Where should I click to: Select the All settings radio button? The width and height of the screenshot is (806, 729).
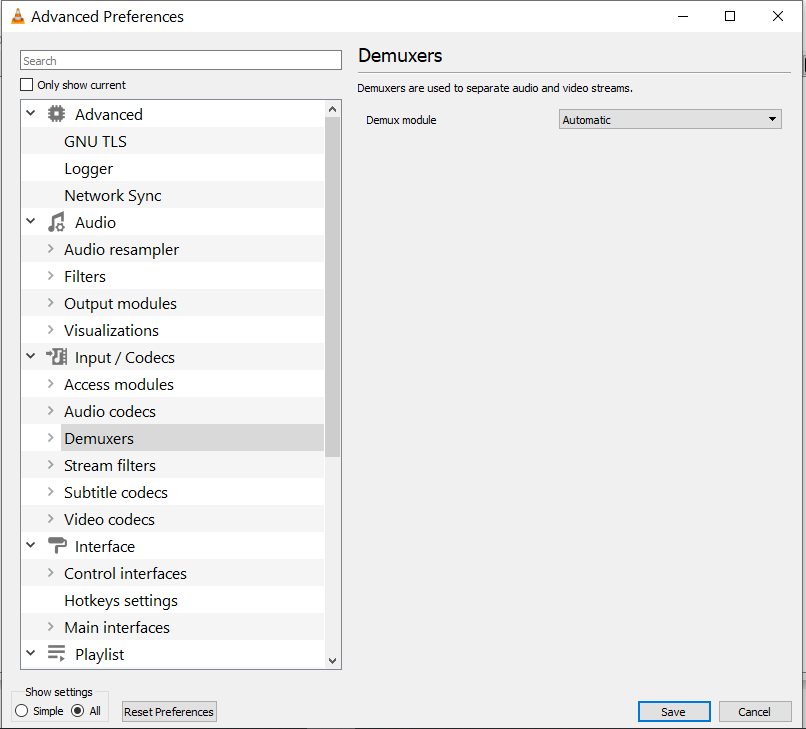78,710
